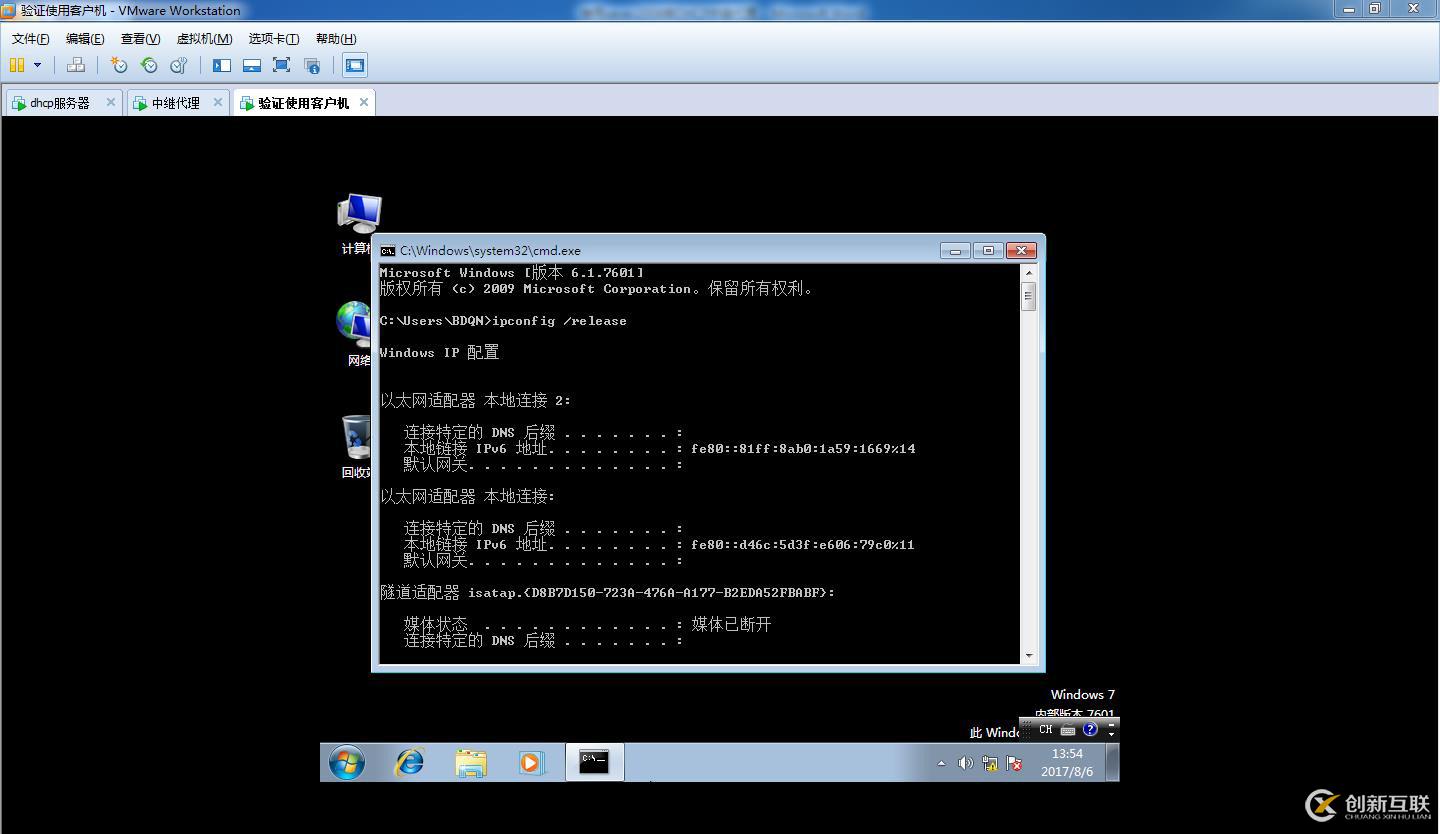Show hidden tray icons arrow
Screen dimensions: 1440x834
click(x=941, y=763)
